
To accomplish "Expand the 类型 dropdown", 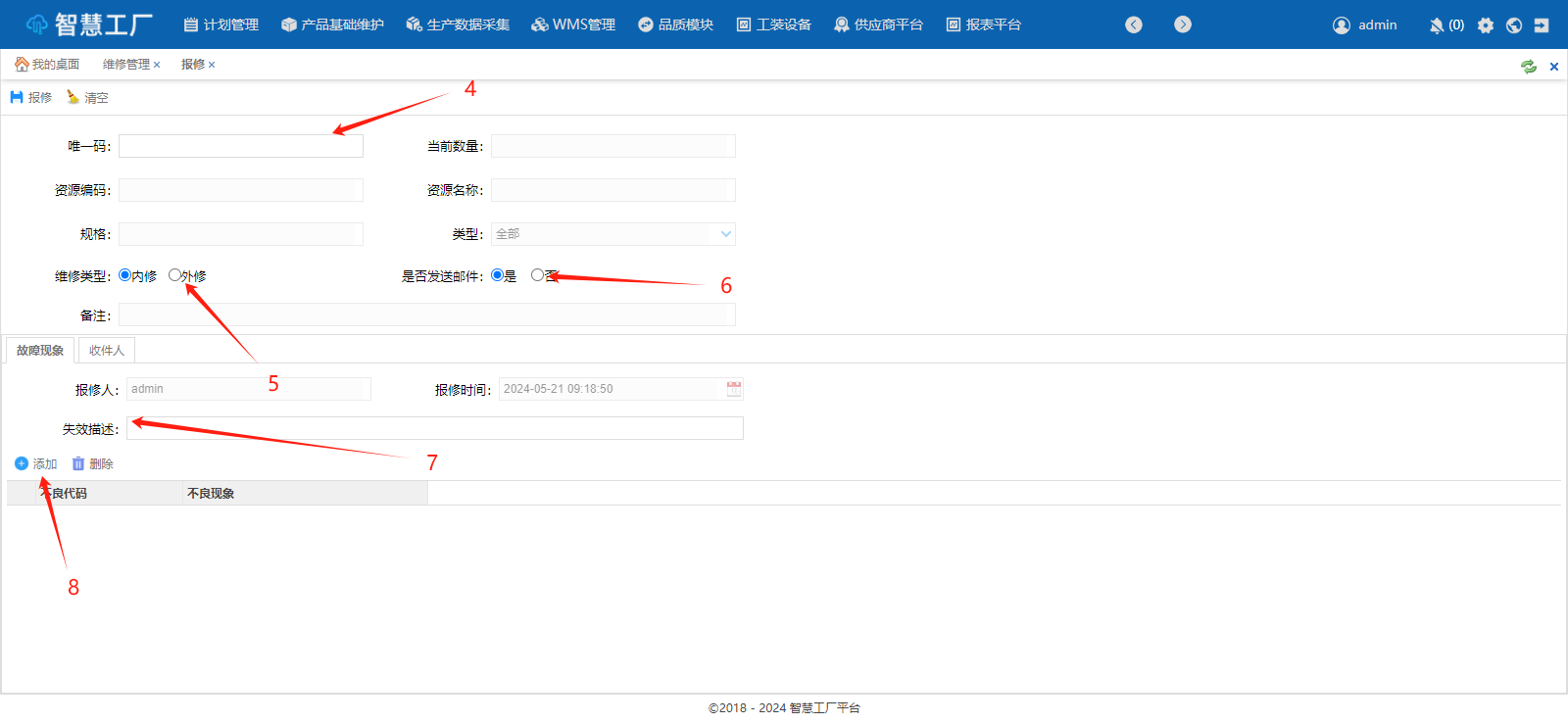I will tap(725, 234).
